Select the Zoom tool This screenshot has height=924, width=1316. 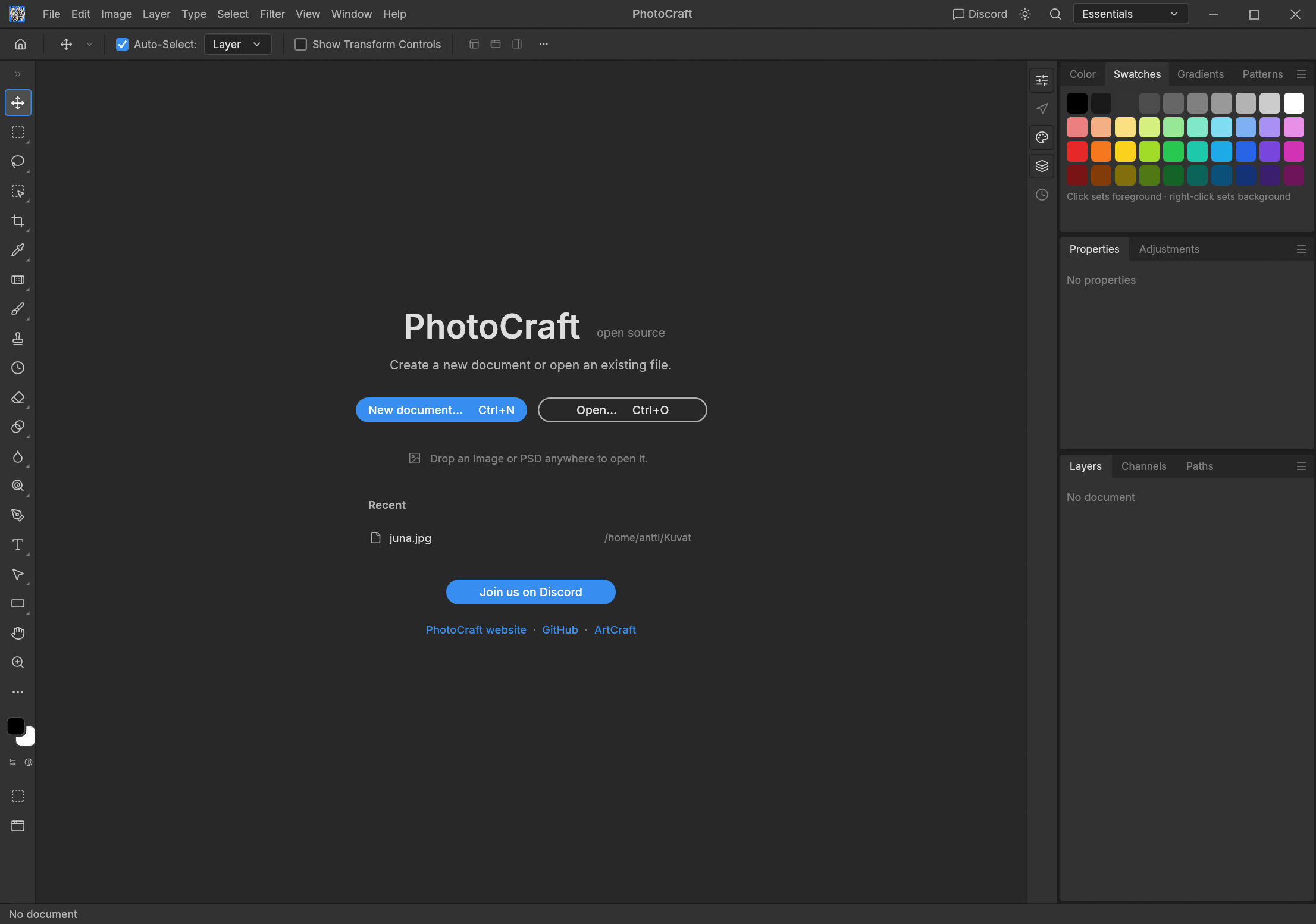[18, 662]
